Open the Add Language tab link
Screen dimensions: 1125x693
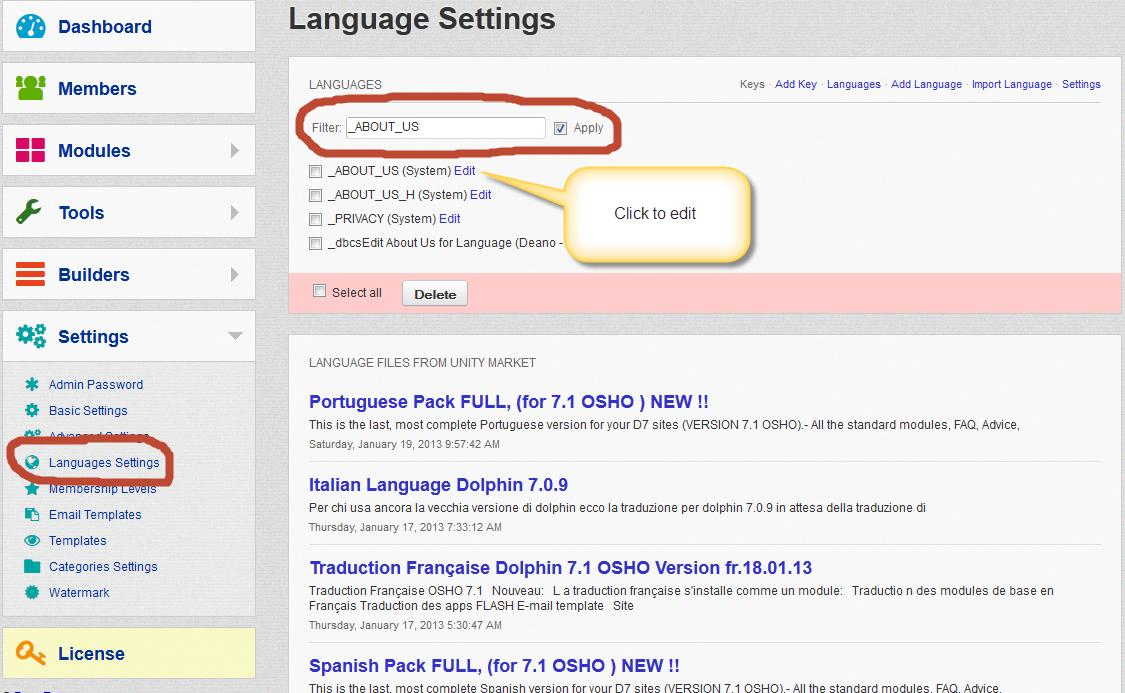tap(926, 85)
